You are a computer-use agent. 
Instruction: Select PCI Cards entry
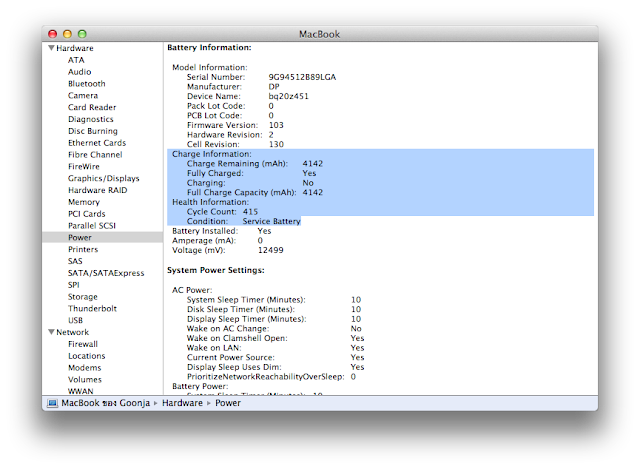pyautogui.click(x=87, y=214)
